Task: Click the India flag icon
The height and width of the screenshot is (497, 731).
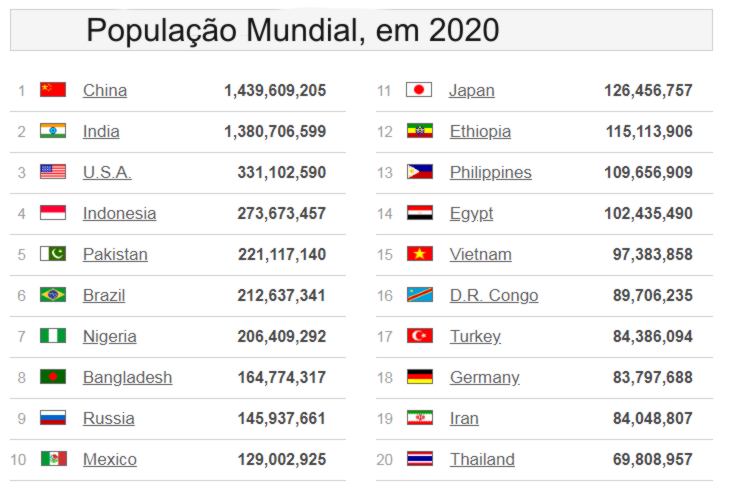Action: click(53, 131)
